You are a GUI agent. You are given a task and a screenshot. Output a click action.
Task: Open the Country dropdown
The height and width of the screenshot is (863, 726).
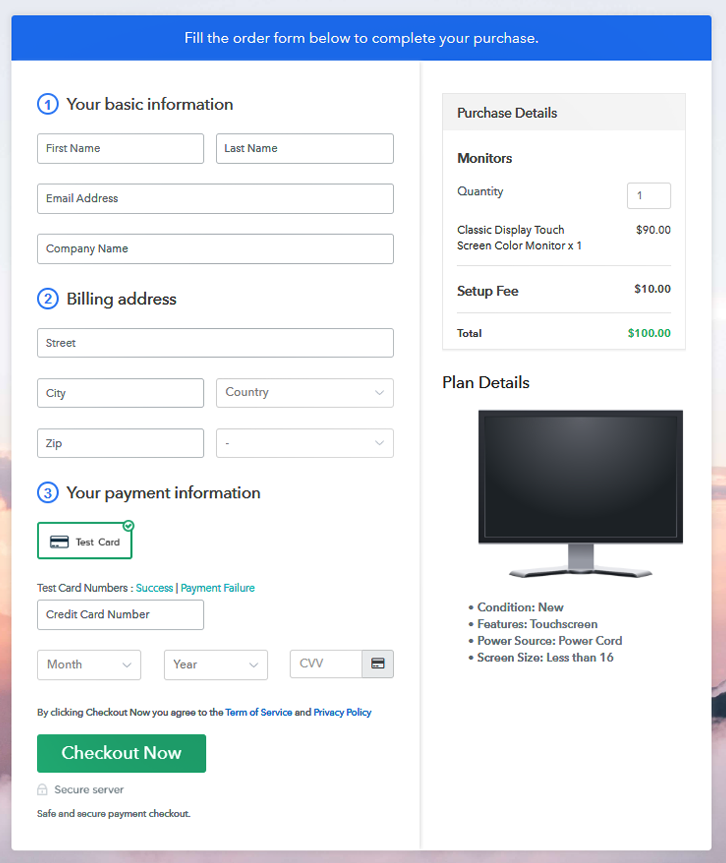(x=304, y=393)
